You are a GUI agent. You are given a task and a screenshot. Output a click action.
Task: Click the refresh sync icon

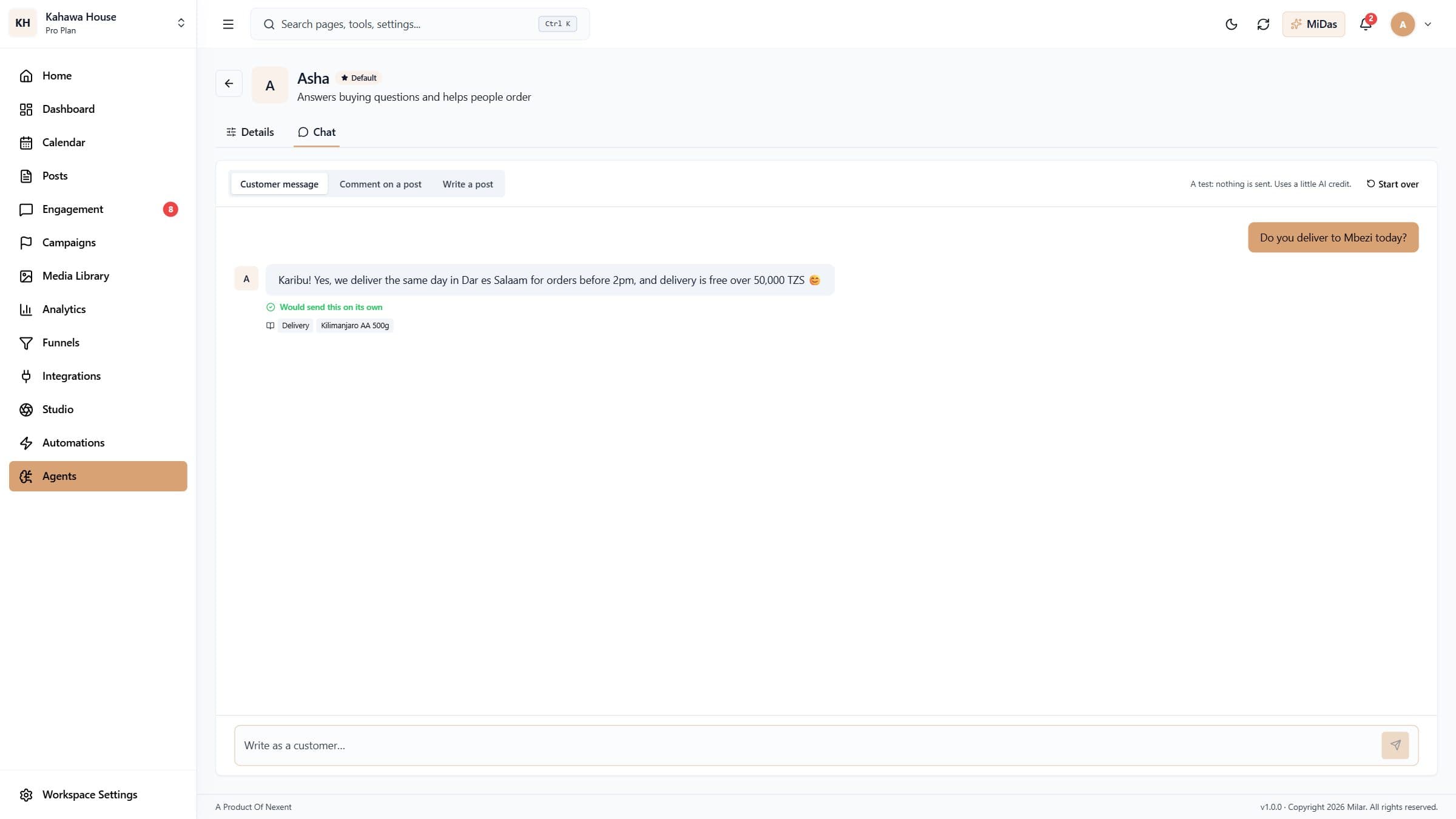(x=1263, y=24)
